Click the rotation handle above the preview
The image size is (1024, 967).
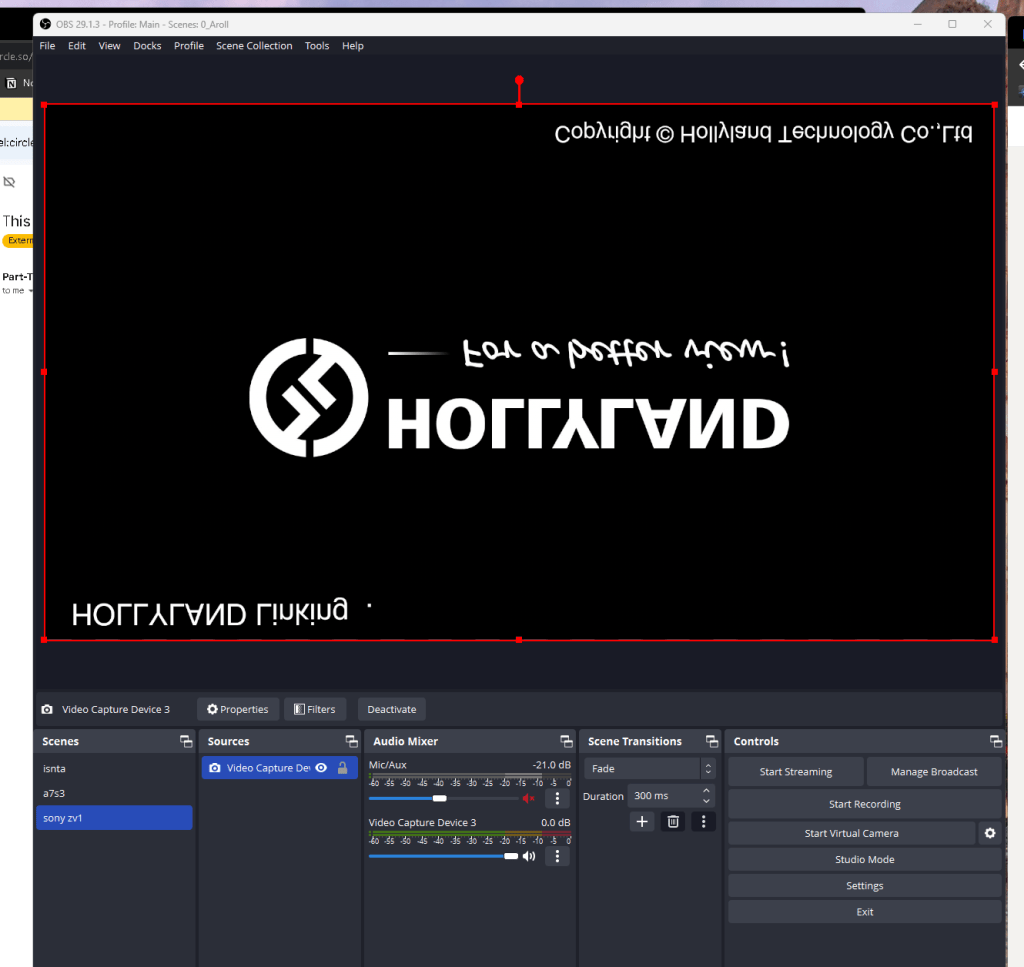click(x=519, y=80)
